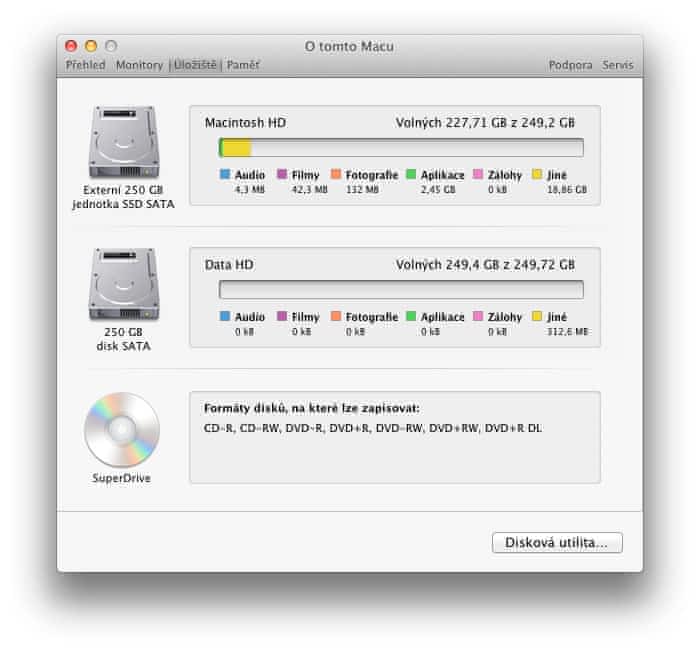
Task: Click the Data HD 250 GB drive icon
Action: (124, 284)
